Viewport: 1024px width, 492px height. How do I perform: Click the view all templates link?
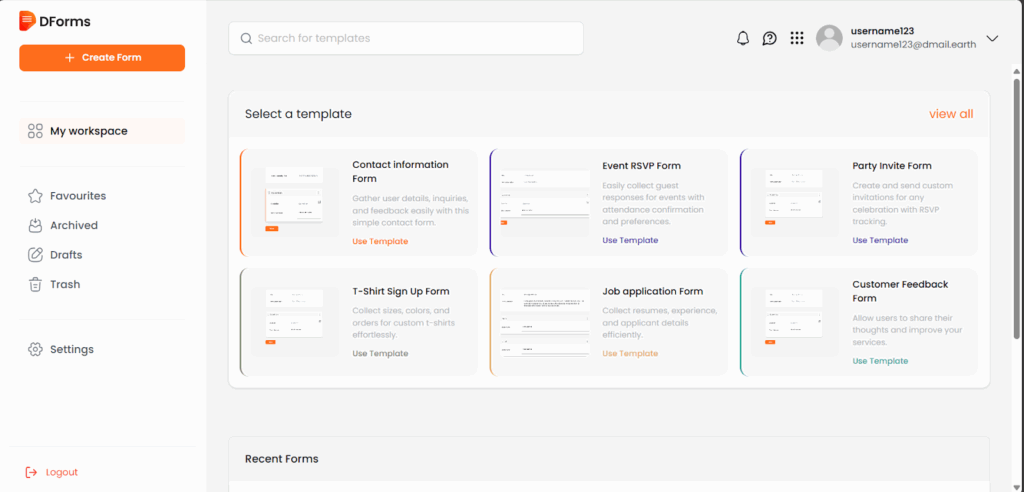click(950, 114)
